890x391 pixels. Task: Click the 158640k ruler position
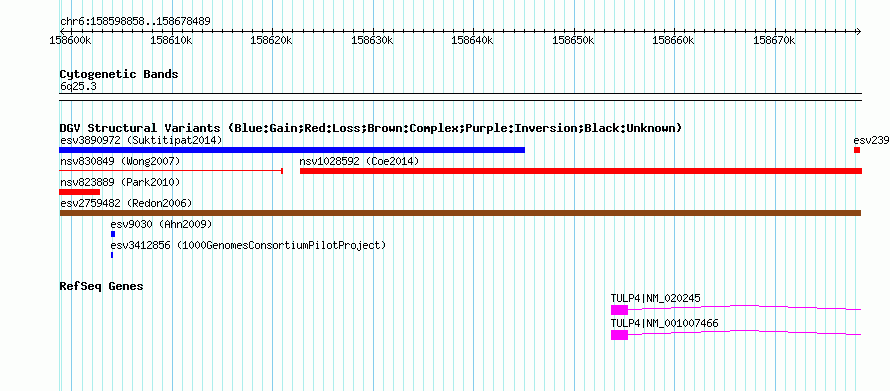point(473,40)
